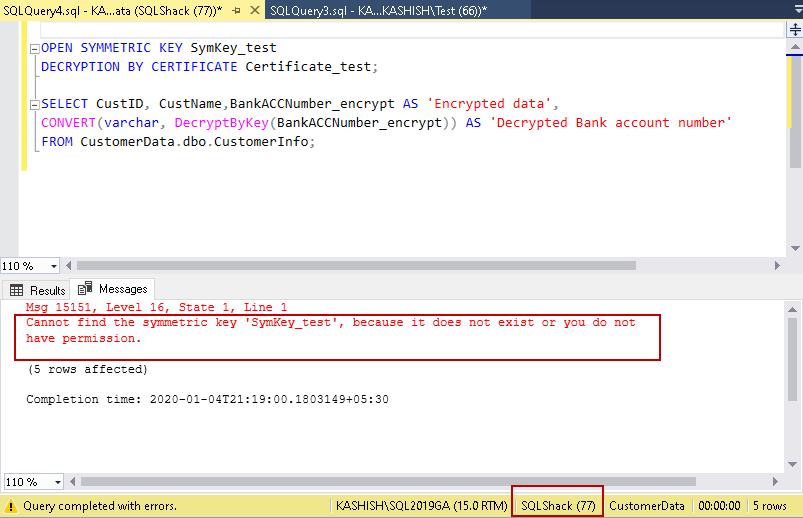Collapse the OPEN SYMMETRIC KEY code block
803x518 pixels.
(35, 49)
